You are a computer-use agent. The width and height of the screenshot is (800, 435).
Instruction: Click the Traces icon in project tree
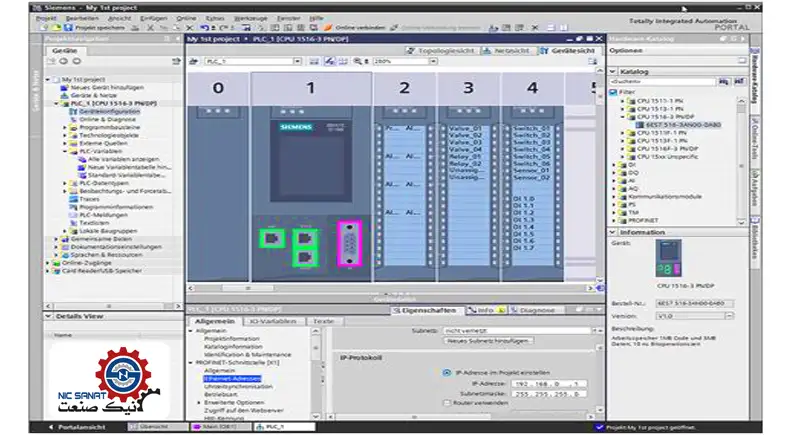73,199
